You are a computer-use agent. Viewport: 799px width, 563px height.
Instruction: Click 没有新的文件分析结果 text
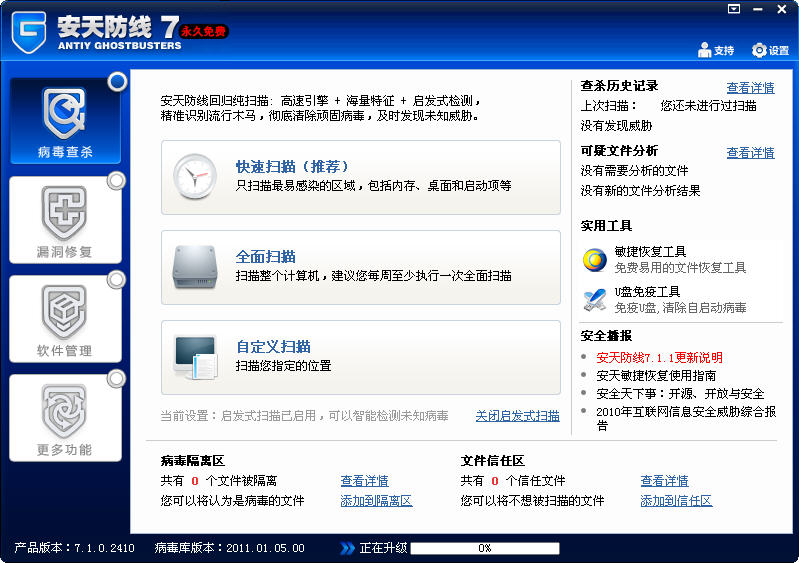pyautogui.click(x=641, y=191)
